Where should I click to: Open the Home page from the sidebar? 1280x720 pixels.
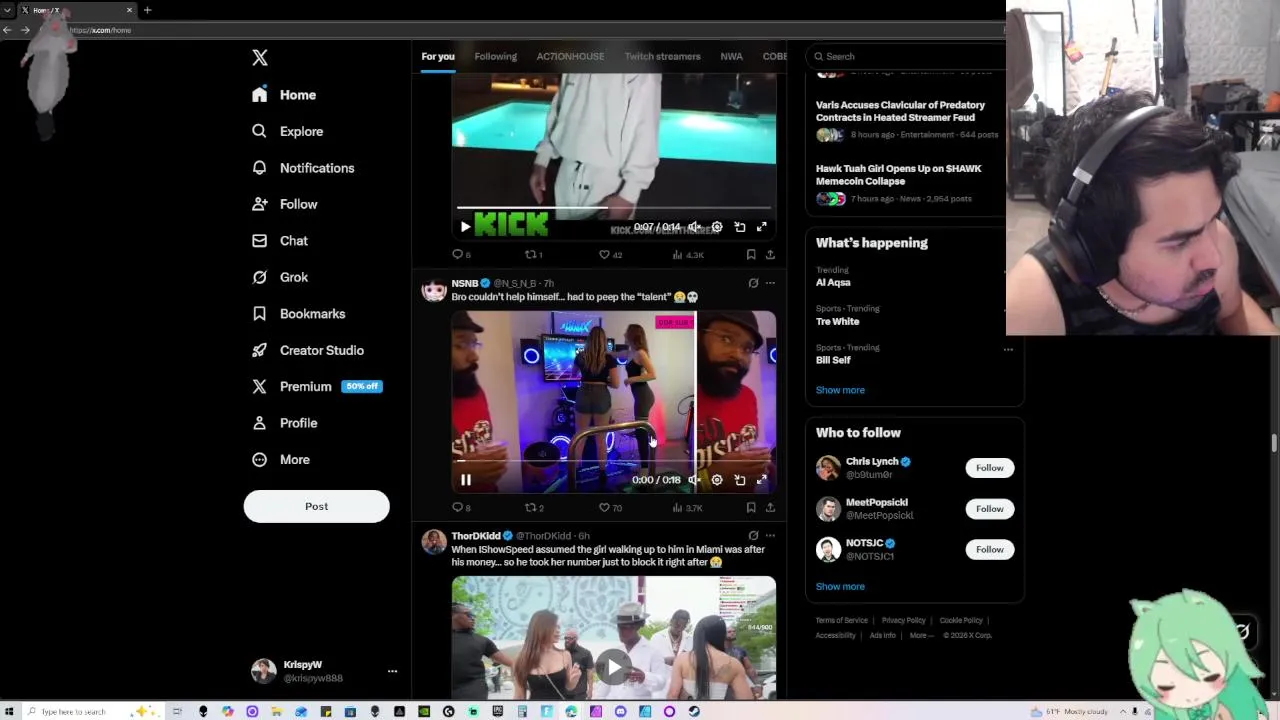(284, 95)
